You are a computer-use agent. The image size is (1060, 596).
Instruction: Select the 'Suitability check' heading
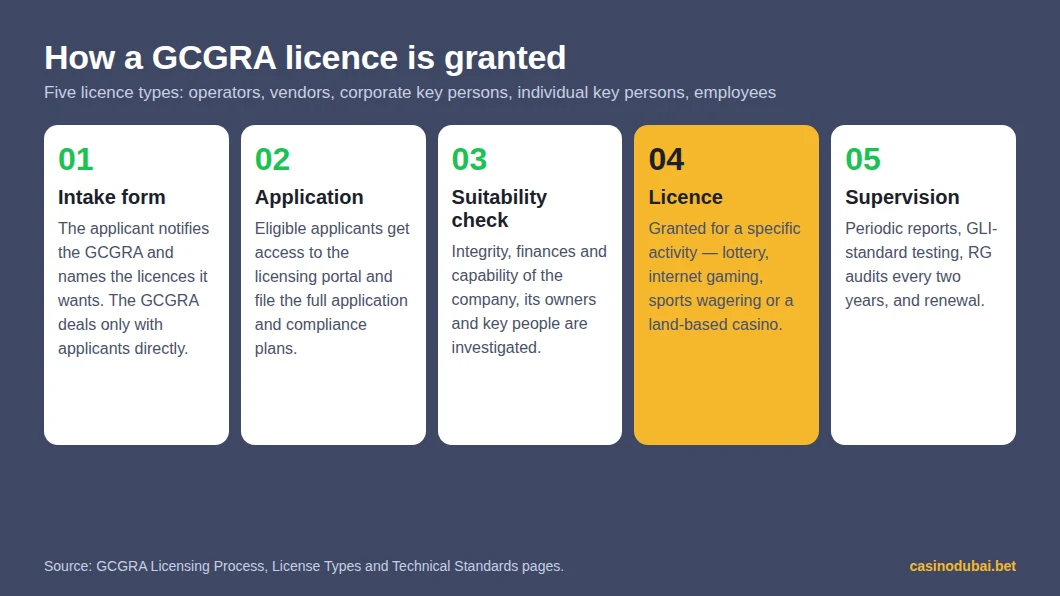click(x=499, y=209)
